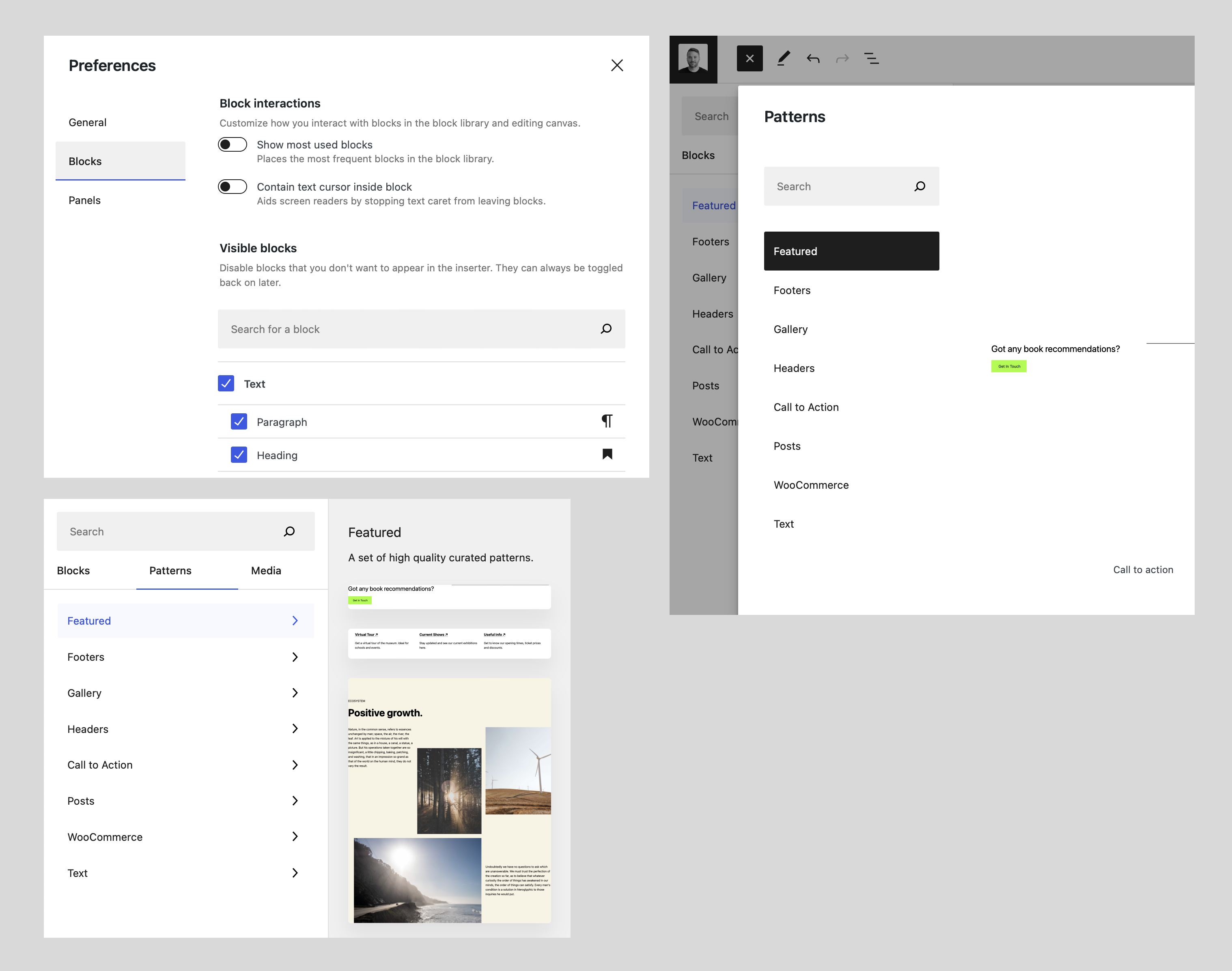Click the Redo arrow icon

[x=842, y=58]
